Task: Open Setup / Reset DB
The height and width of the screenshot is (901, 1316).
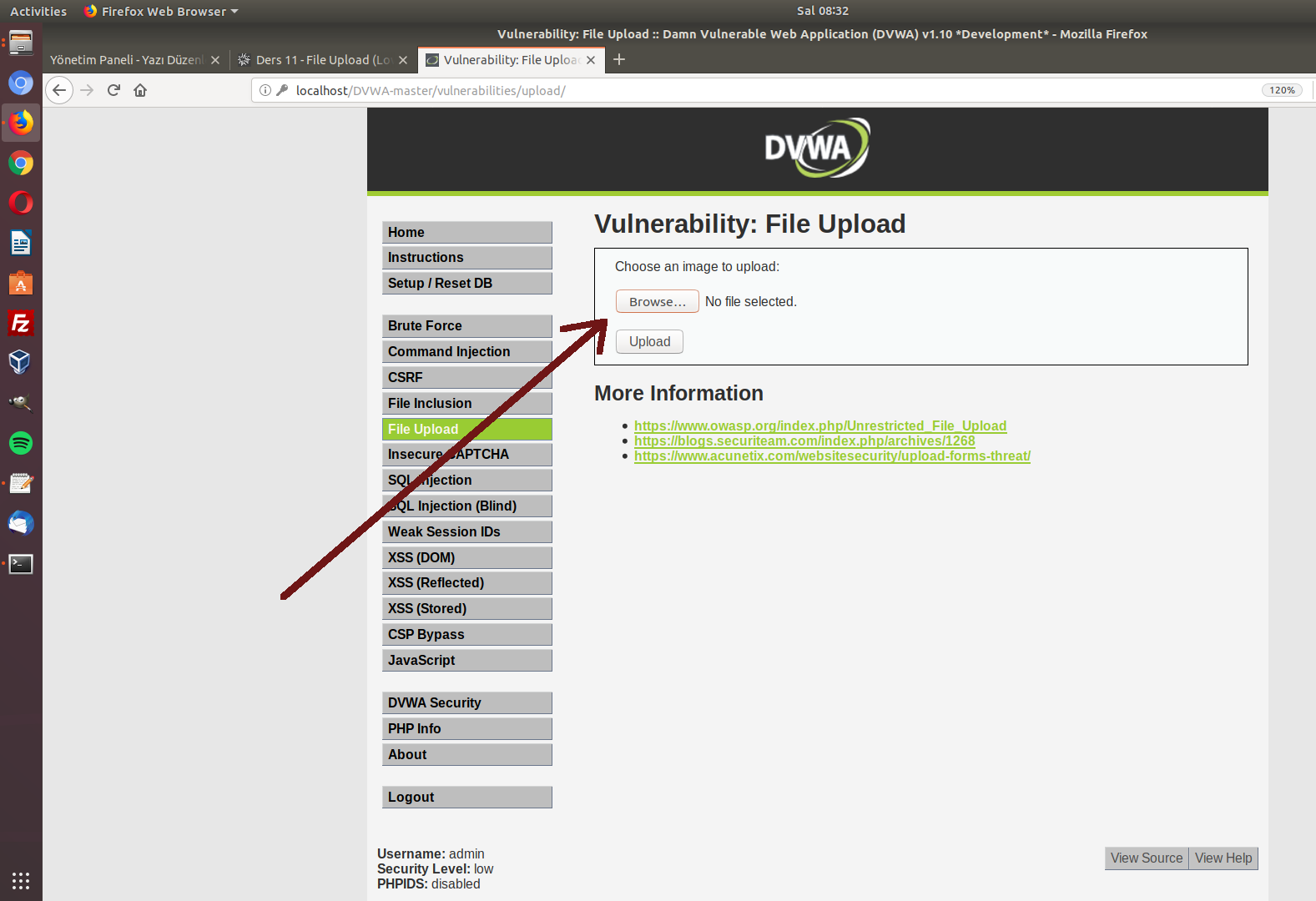Action: point(467,284)
